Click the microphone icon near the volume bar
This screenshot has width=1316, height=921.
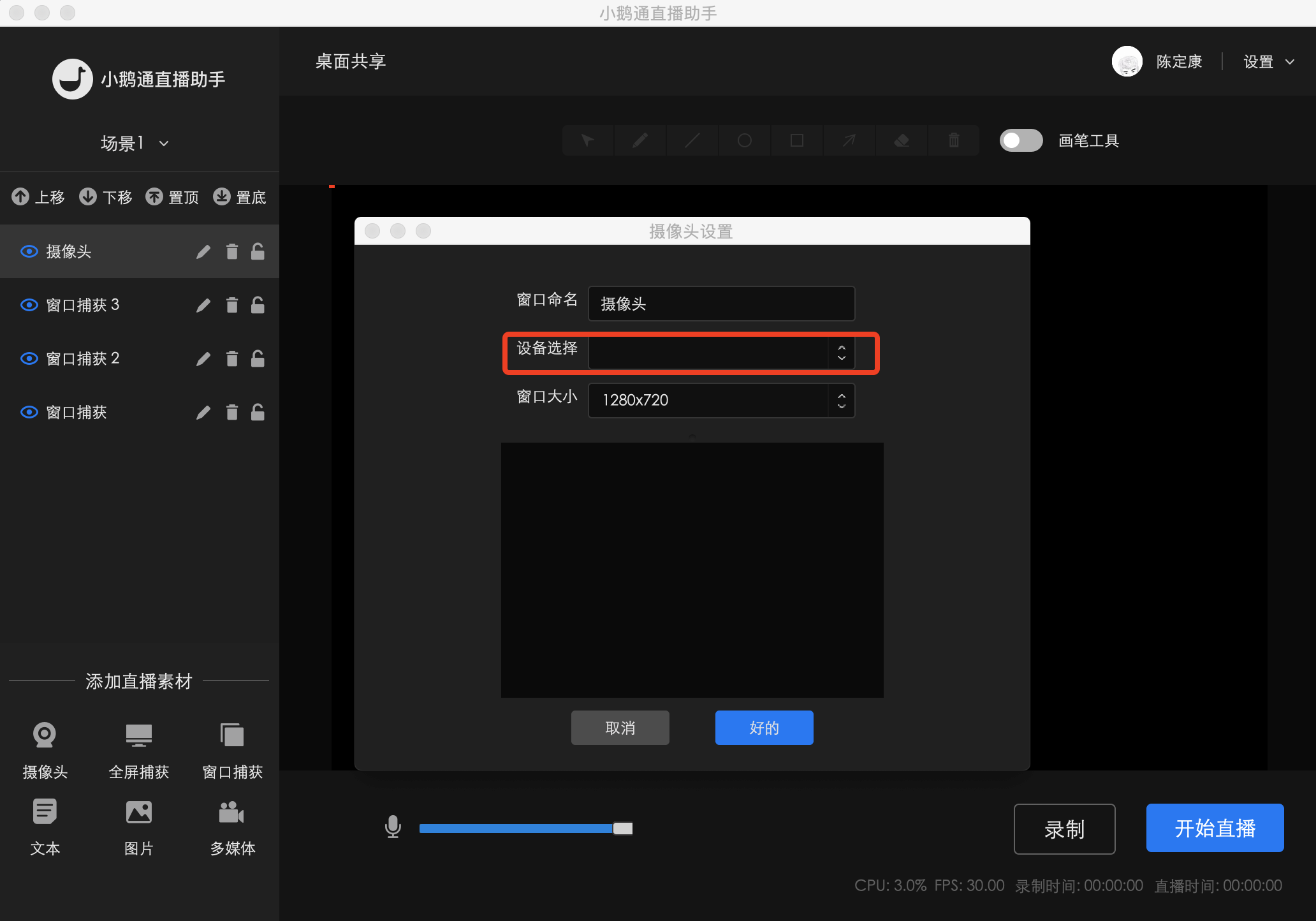[x=393, y=827]
